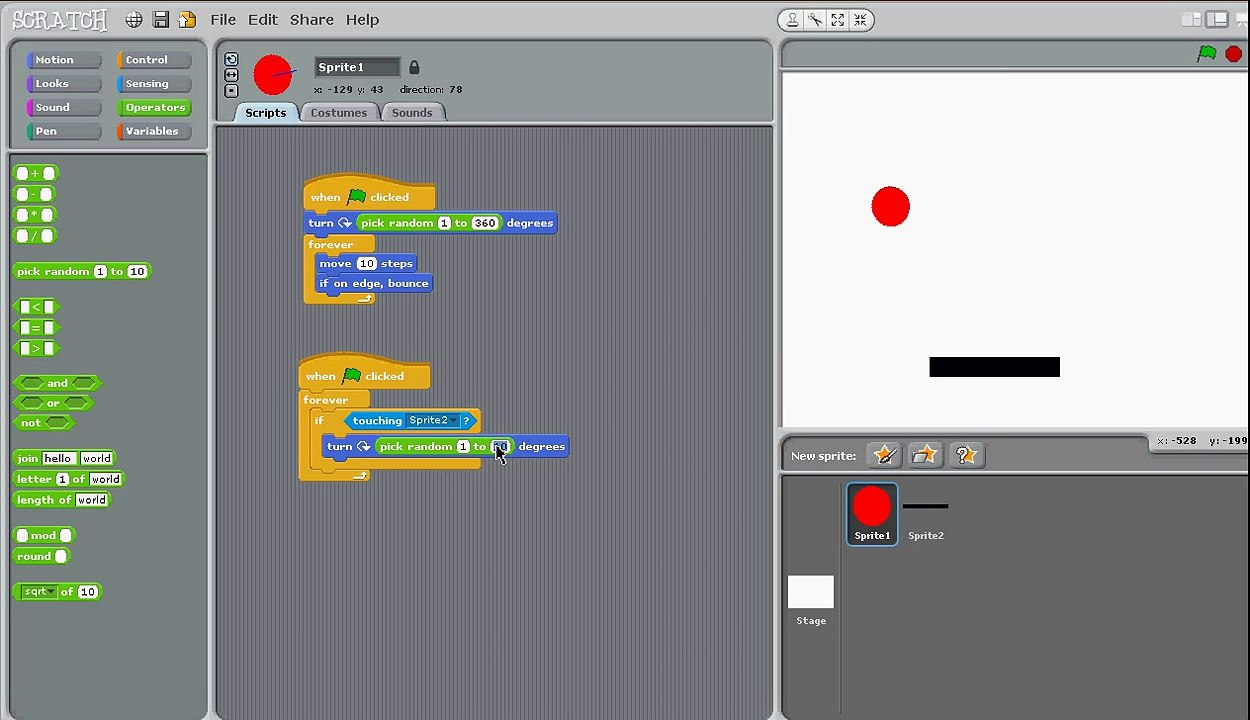Set rotation style to can rotate

coord(231,60)
